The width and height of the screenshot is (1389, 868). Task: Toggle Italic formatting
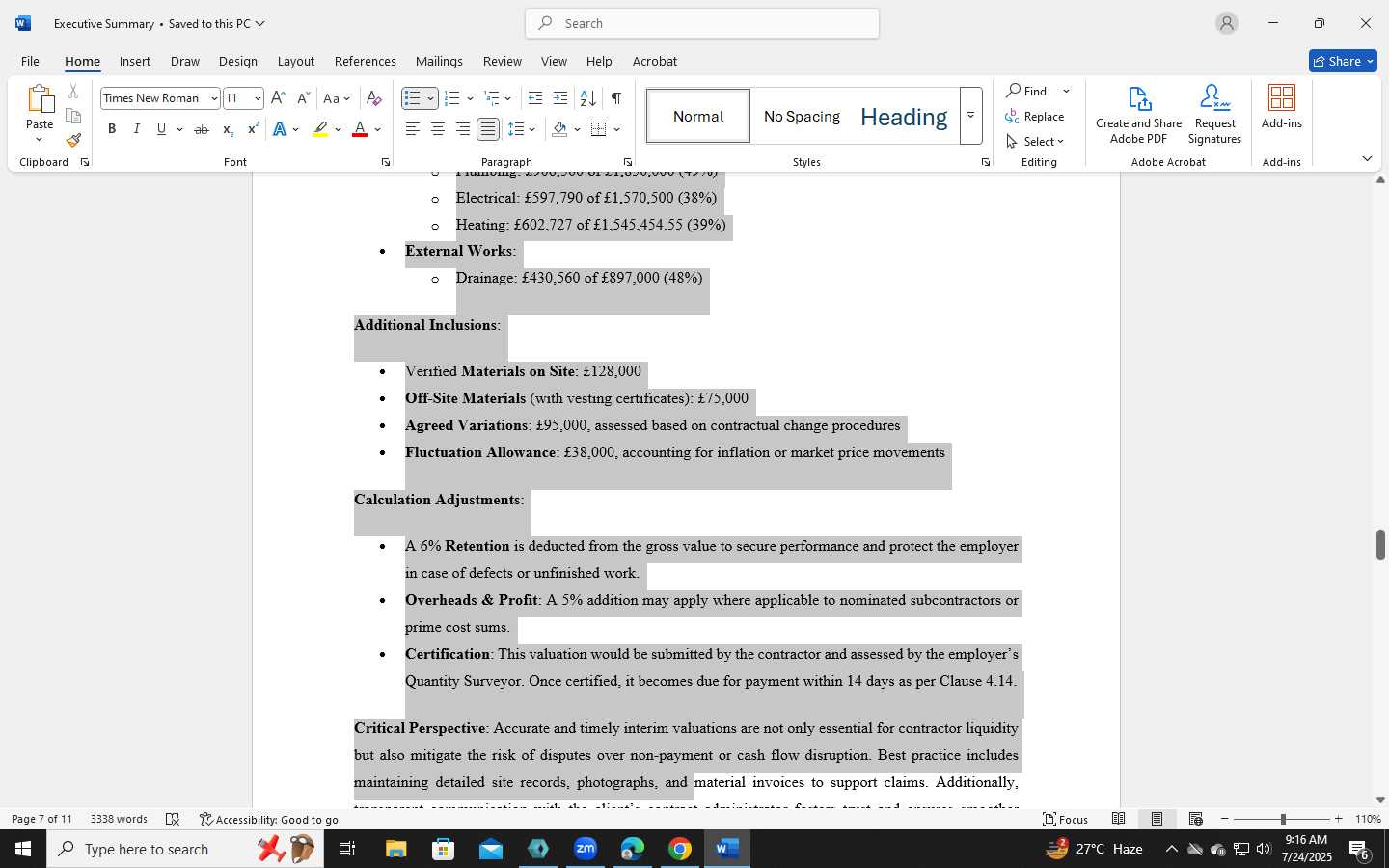[136, 129]
